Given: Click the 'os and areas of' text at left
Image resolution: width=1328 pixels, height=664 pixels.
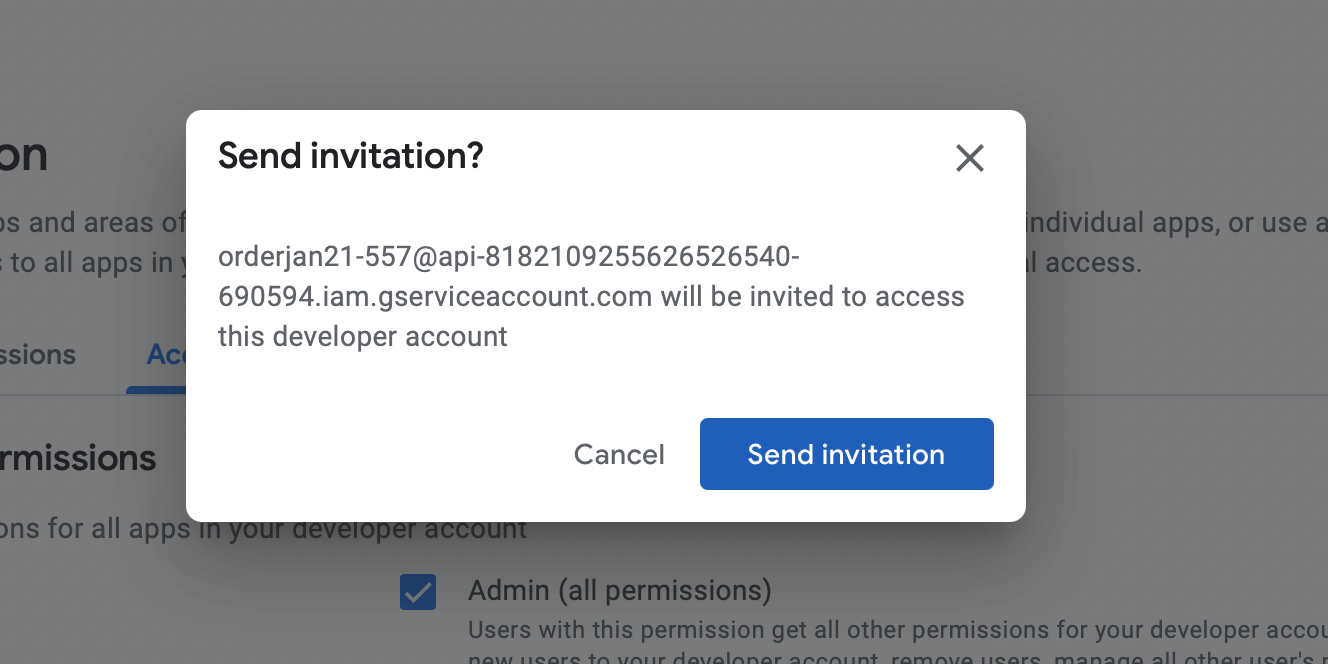Looking at the screenshot, I should [x=92, y=222].
